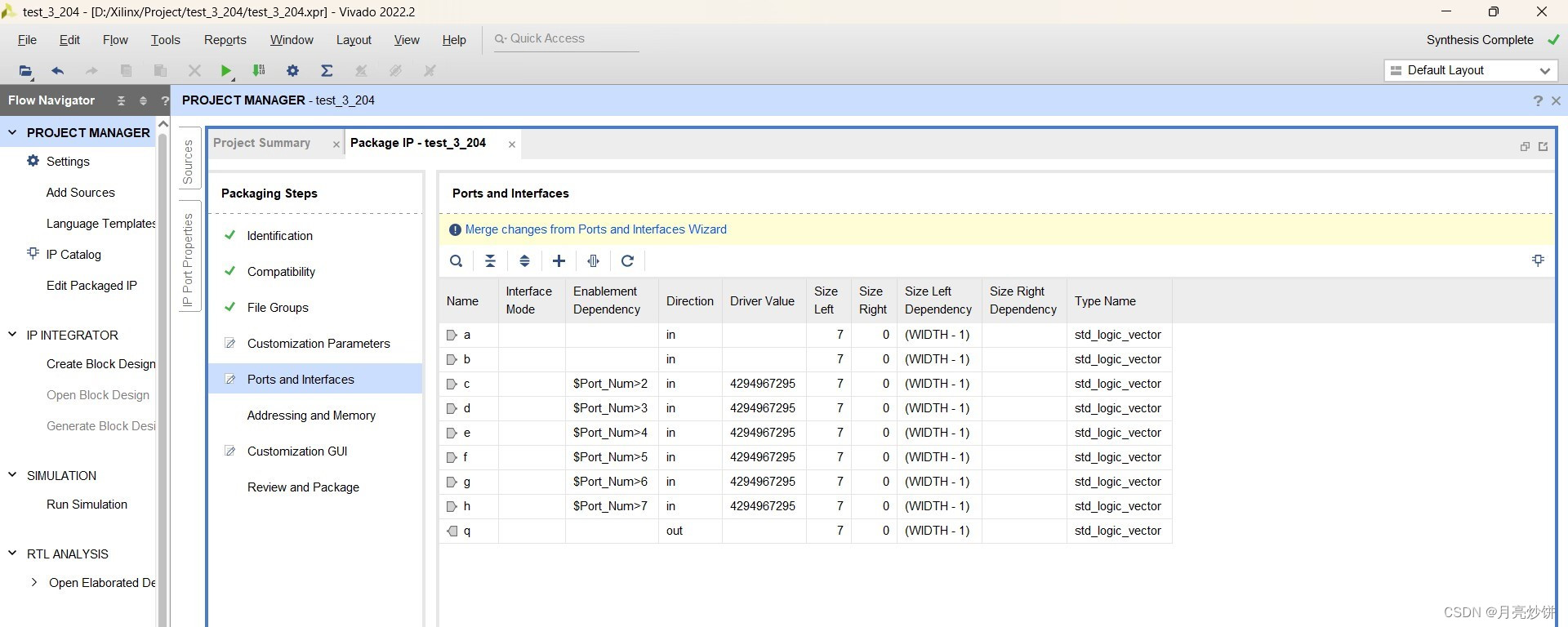1568x627 pixels.
Task: Open the Window menu
Action: [292, 40]
